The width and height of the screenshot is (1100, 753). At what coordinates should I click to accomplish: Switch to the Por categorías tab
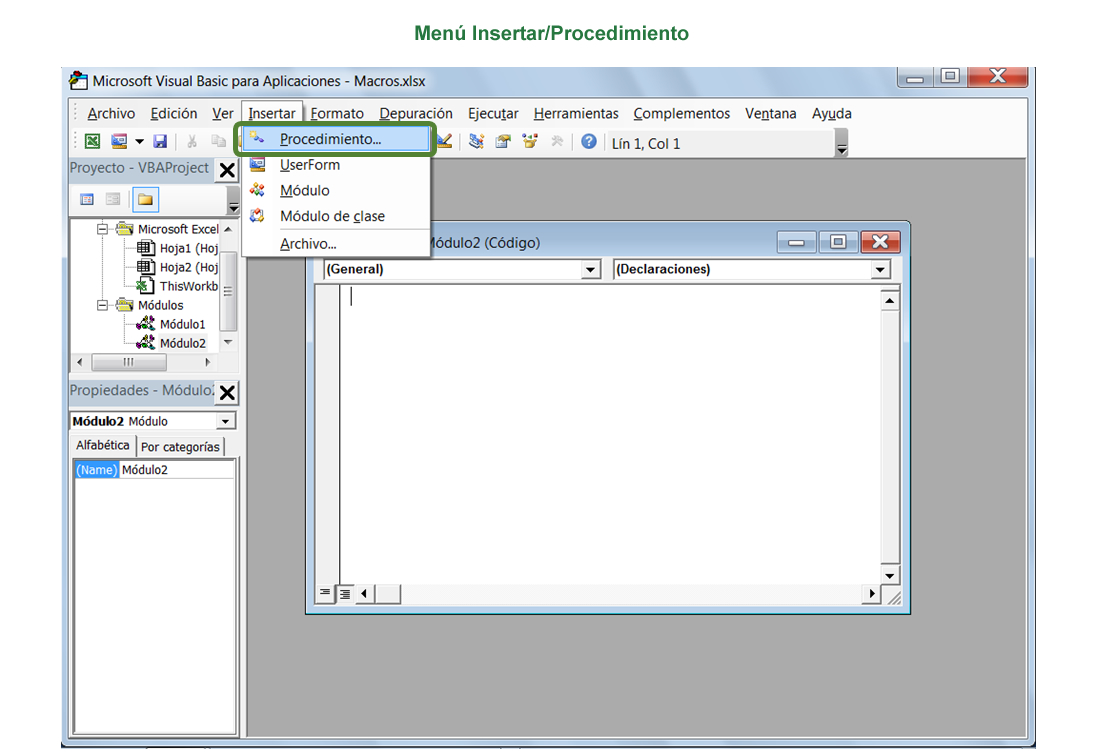tap(180, 447)
